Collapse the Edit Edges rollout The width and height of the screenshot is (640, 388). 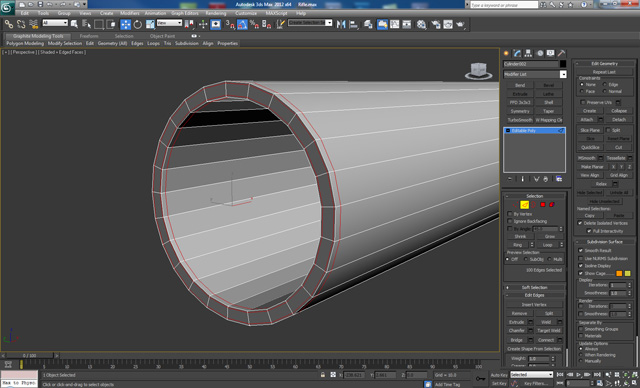(534, 295)
